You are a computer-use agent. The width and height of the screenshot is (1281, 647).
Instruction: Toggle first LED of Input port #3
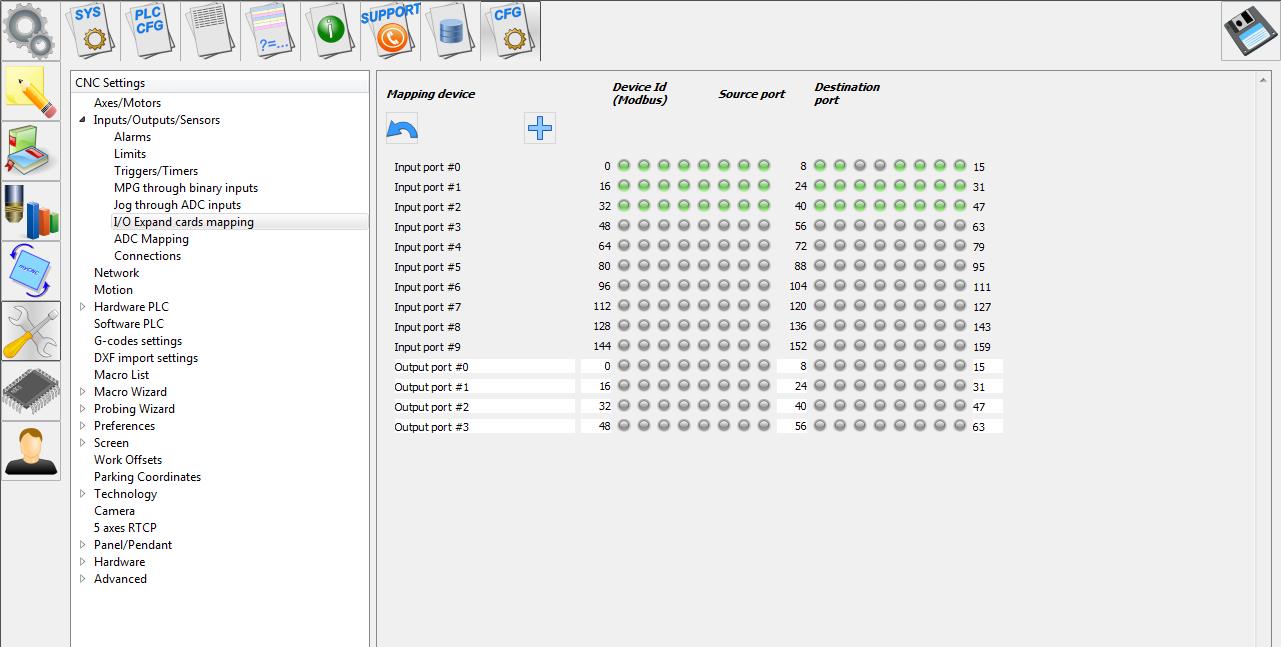pyautogui.click(x=624, y=226)
